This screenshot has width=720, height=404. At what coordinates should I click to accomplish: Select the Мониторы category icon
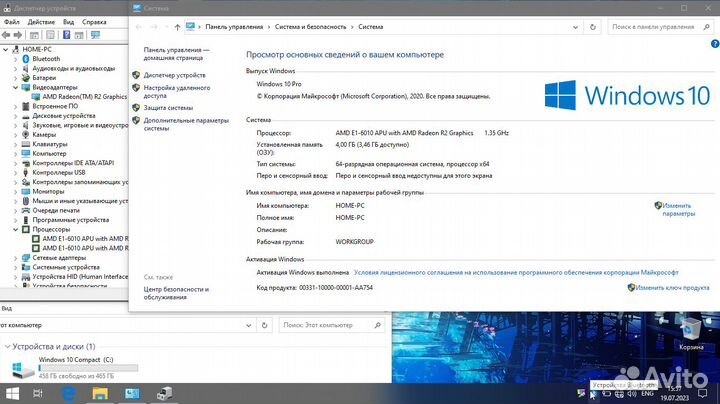coord(26,191)
